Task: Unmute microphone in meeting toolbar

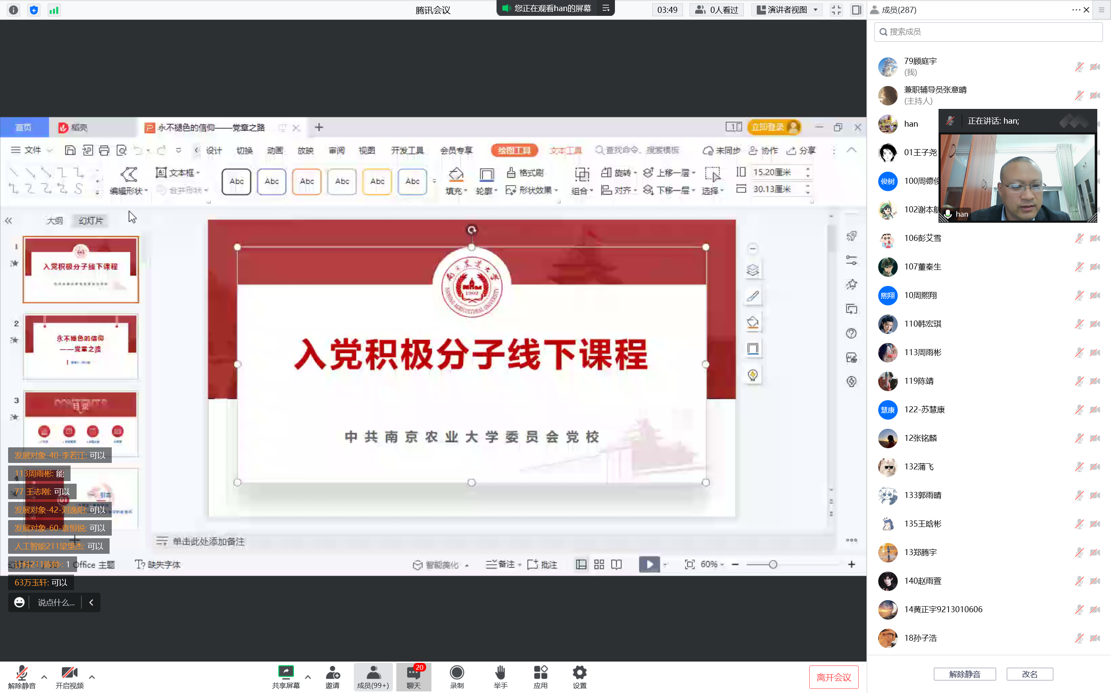Action: point(21,675)
